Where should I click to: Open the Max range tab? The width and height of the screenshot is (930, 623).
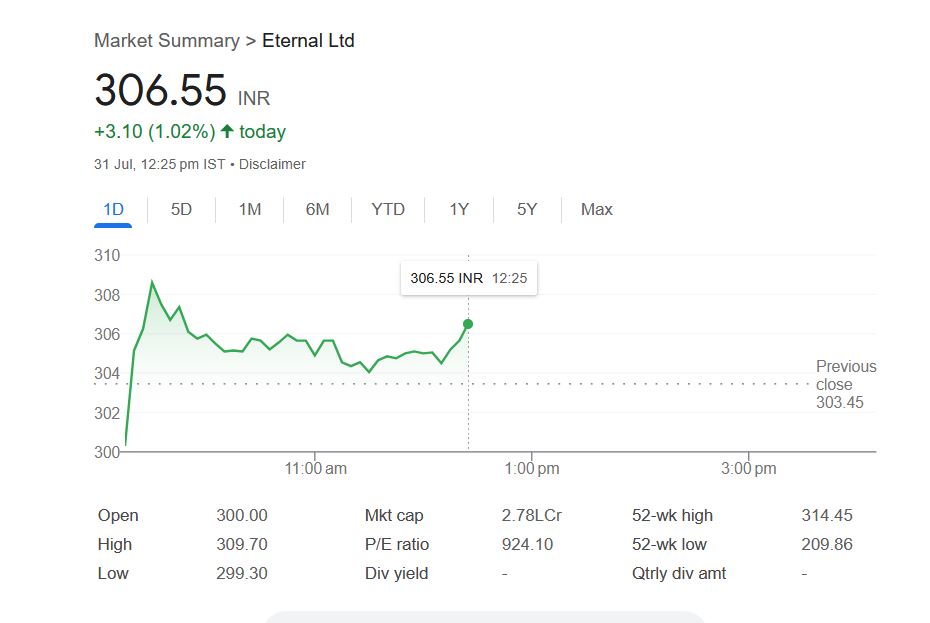[597, 209]
